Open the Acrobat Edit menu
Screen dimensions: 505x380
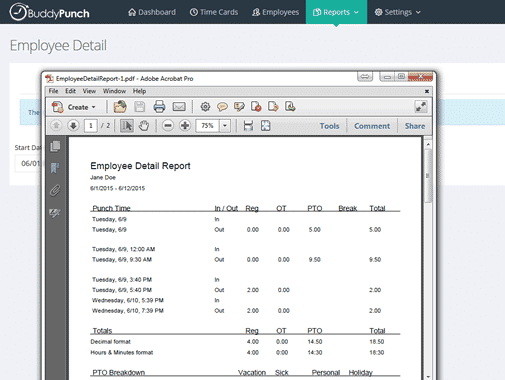tap(70, 91)
